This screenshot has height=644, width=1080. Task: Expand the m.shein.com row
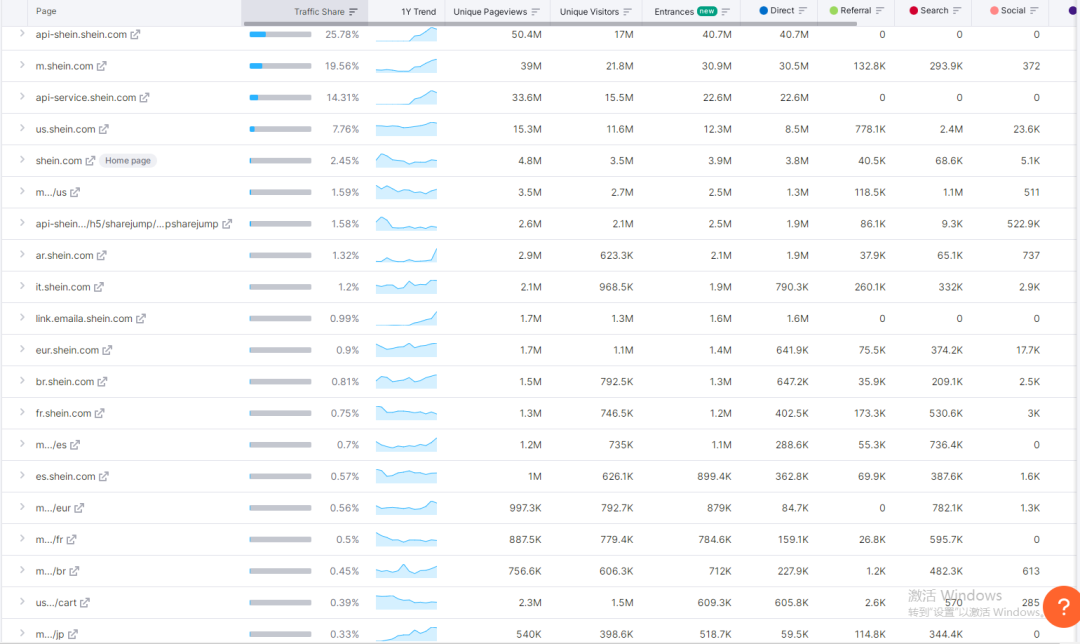(x=22, y=65)
